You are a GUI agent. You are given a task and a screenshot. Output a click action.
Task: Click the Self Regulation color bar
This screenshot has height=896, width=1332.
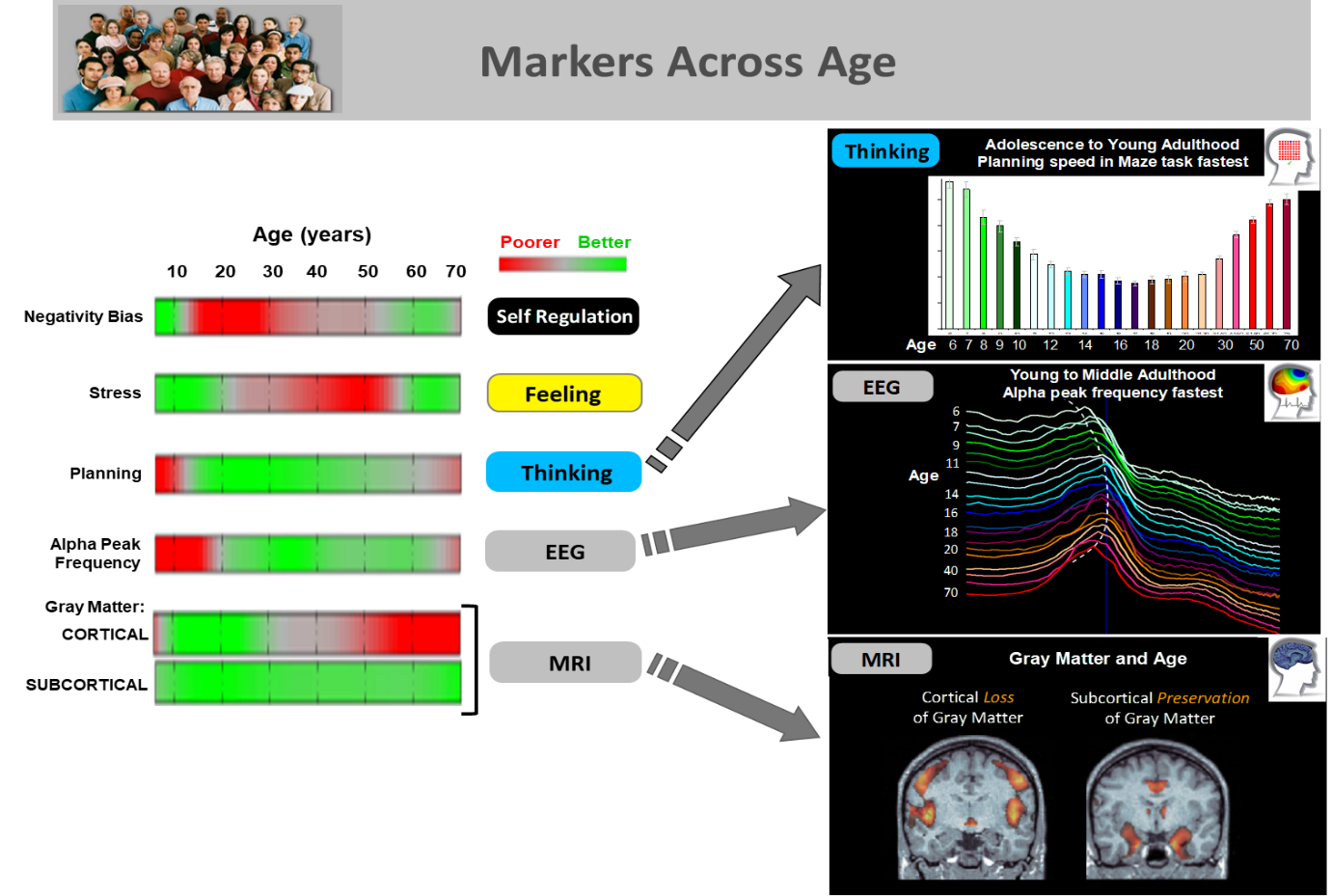coord(308,316)
